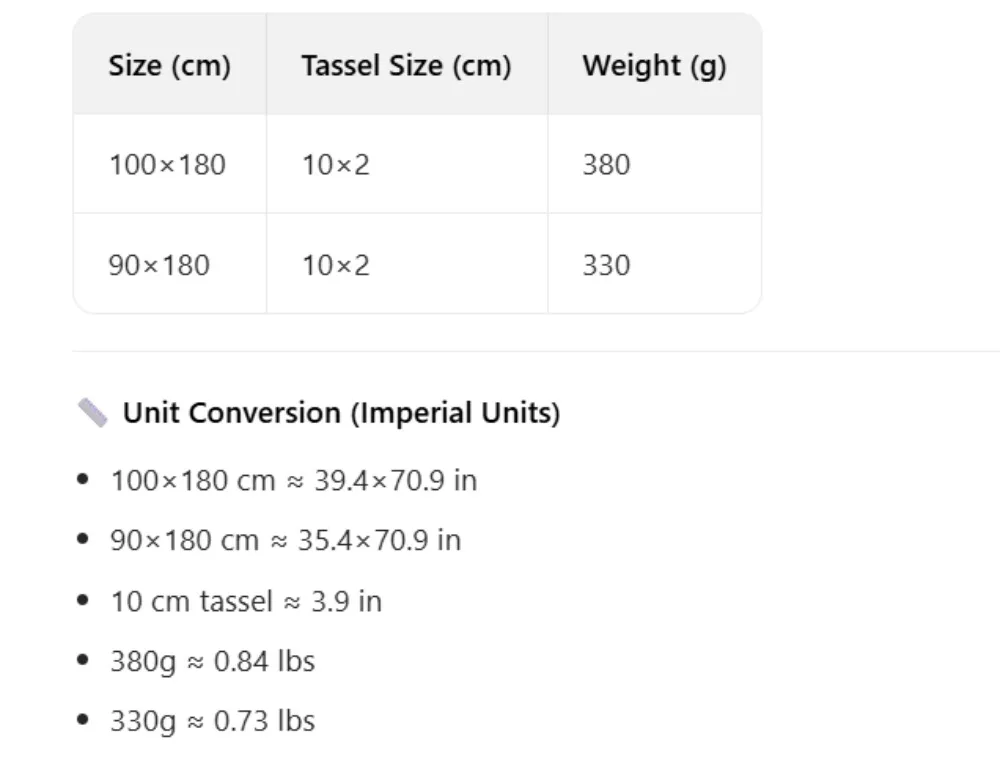Select the Weight (g) column header
This screenshot has height=778, width=1000.
click(x=654, y=65)
